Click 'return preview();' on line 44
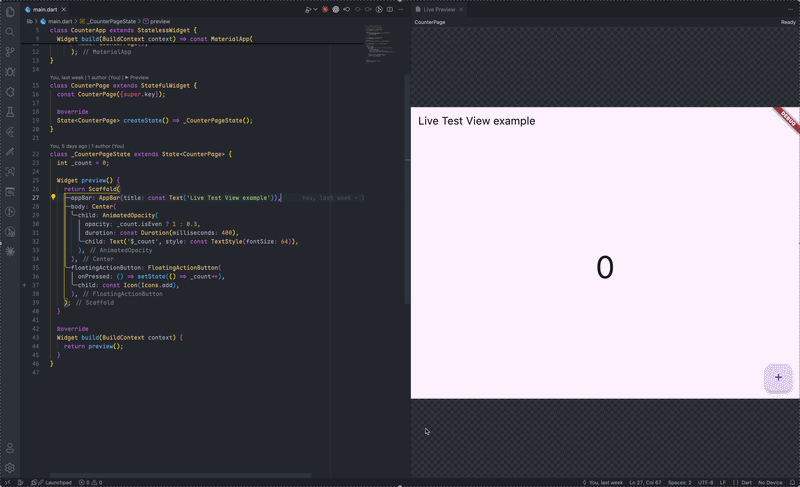This screenshot has height=487, width=800. 93,346
